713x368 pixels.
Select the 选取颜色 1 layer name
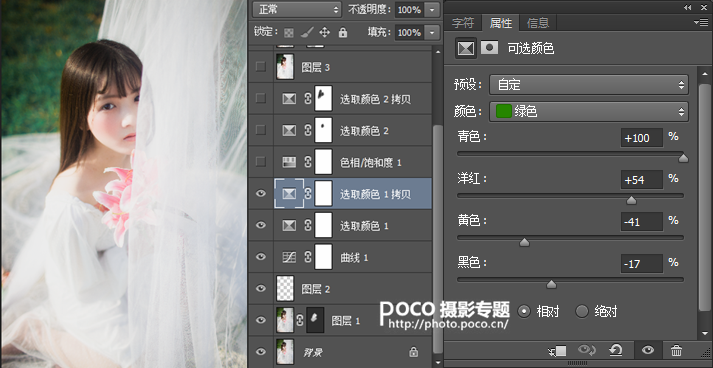point(364,226)
